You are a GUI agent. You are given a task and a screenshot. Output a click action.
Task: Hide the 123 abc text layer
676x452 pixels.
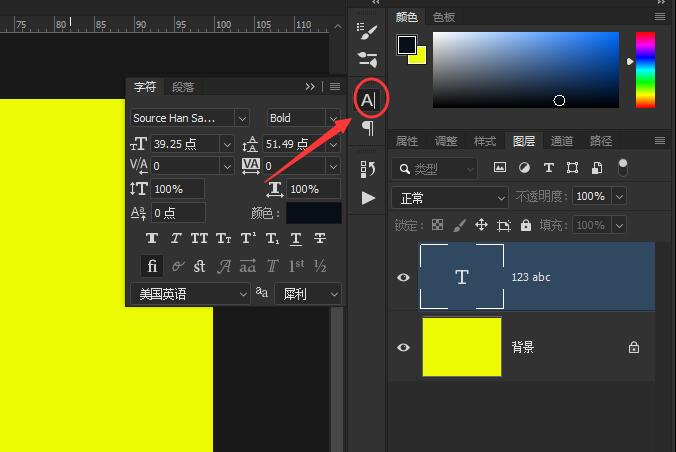[403, 277]
